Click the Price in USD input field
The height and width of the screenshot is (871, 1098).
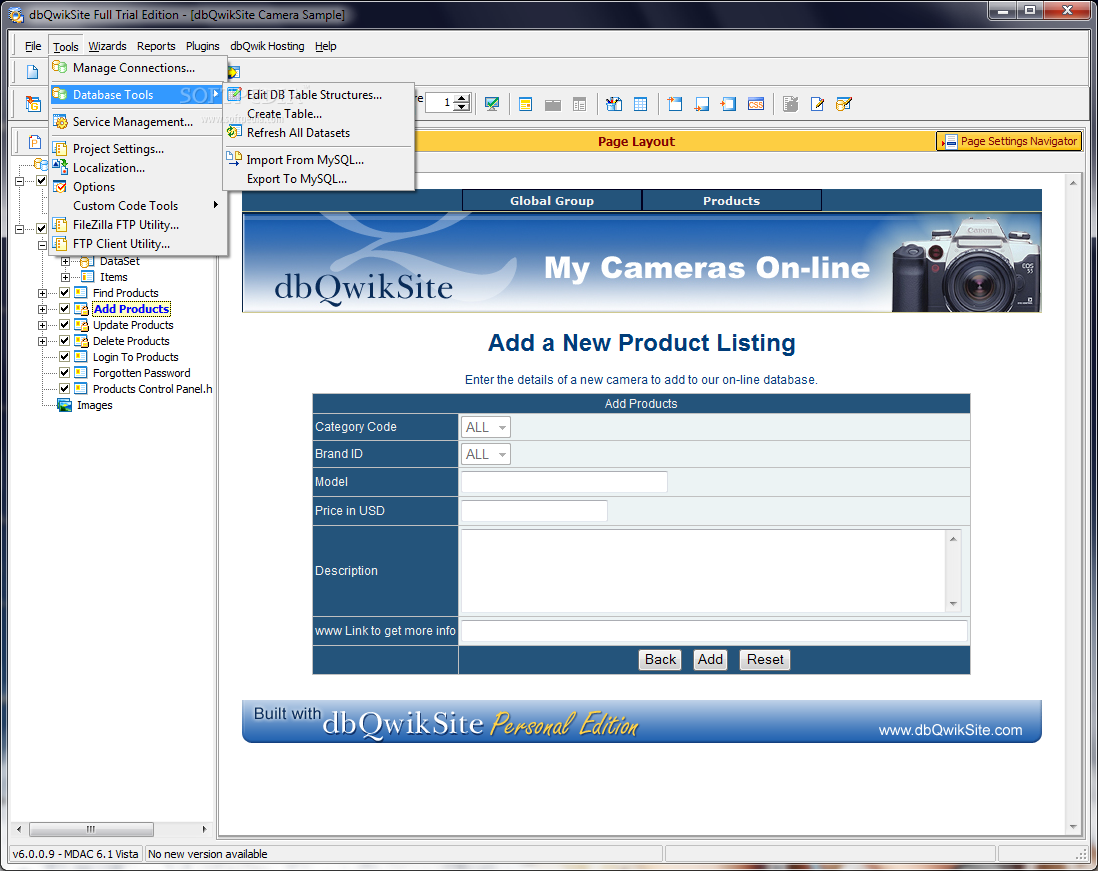tap(534, 510)
